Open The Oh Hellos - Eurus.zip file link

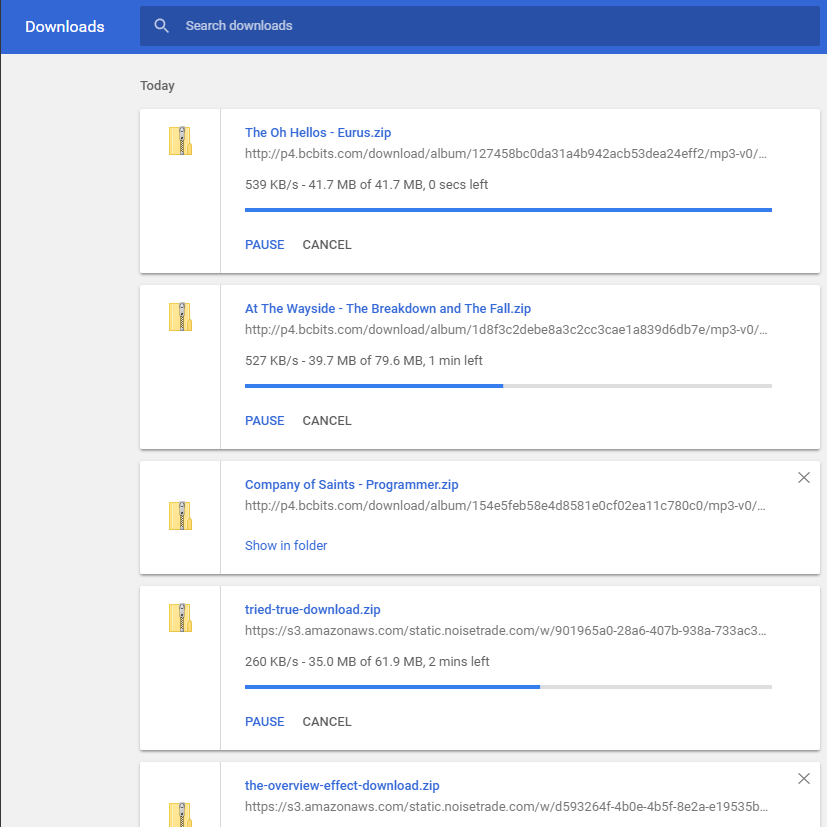318,132
